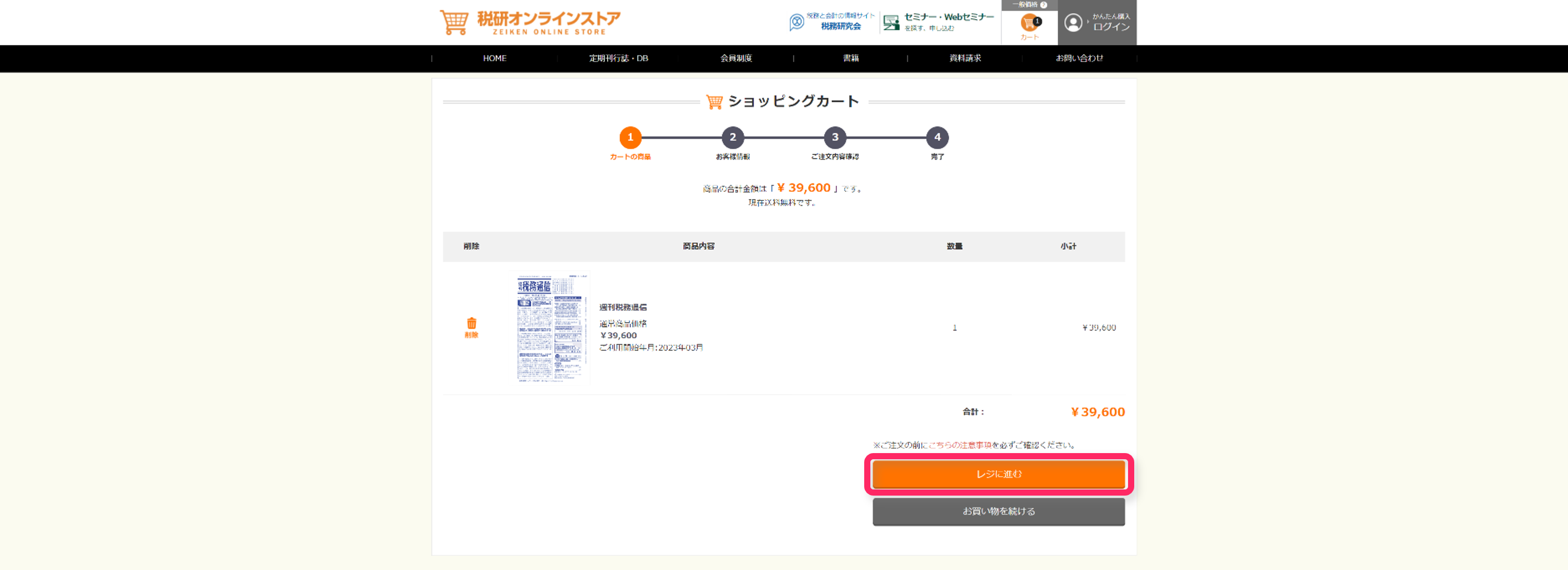Open 資料請求 menu

click(965, 59)
